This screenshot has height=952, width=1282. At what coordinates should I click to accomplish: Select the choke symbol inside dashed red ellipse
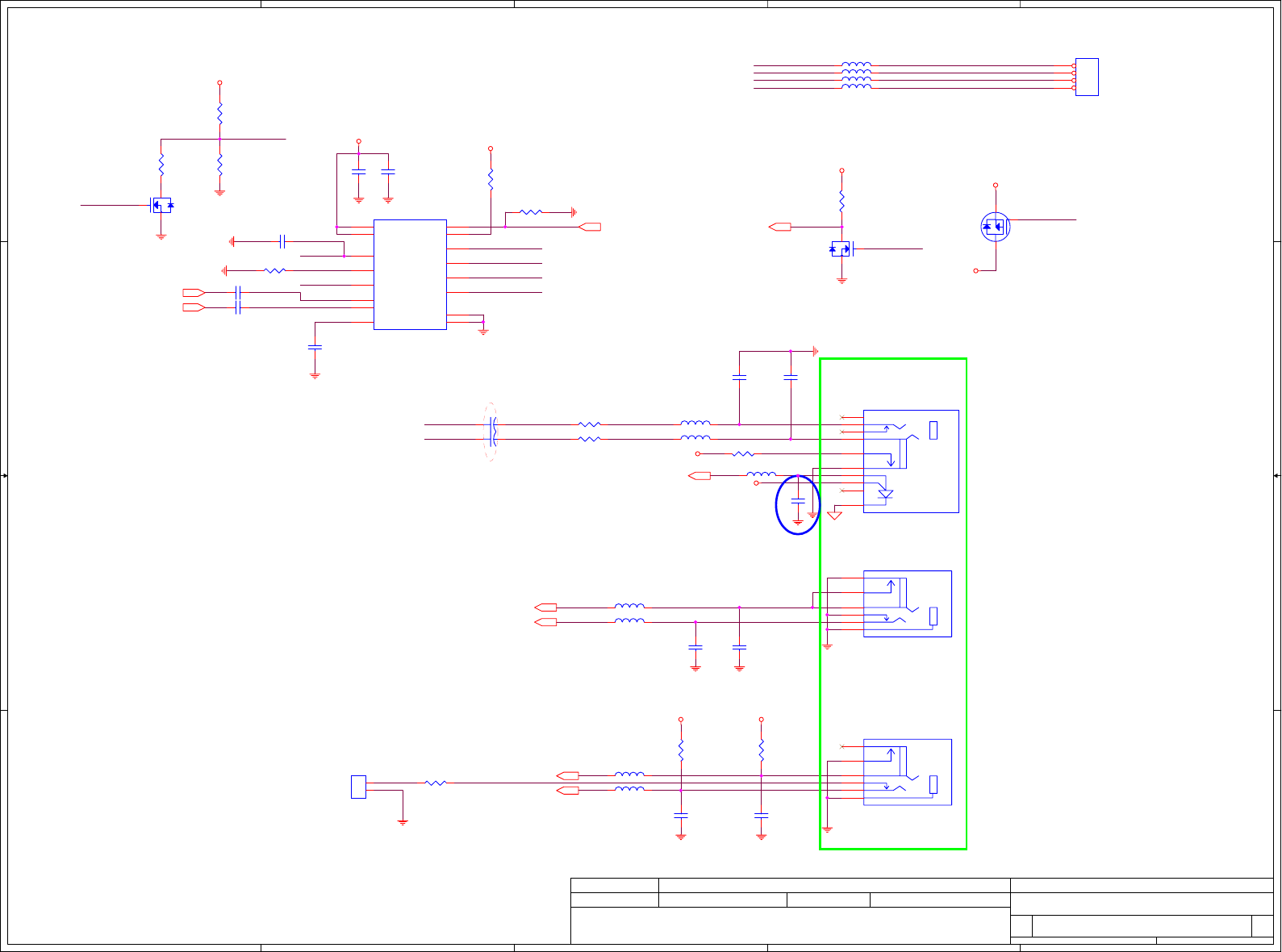(491, 432)
